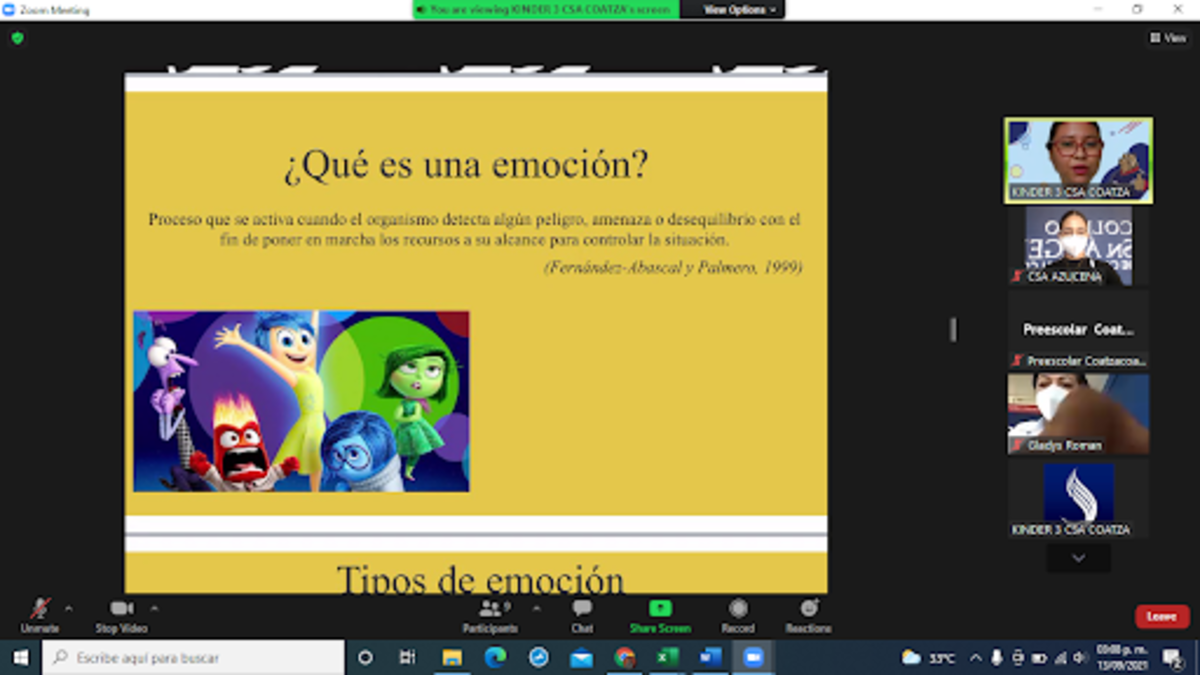
Task: Select the Gladys Roman video thumbnail
Action: click(x=1078, y=414)
